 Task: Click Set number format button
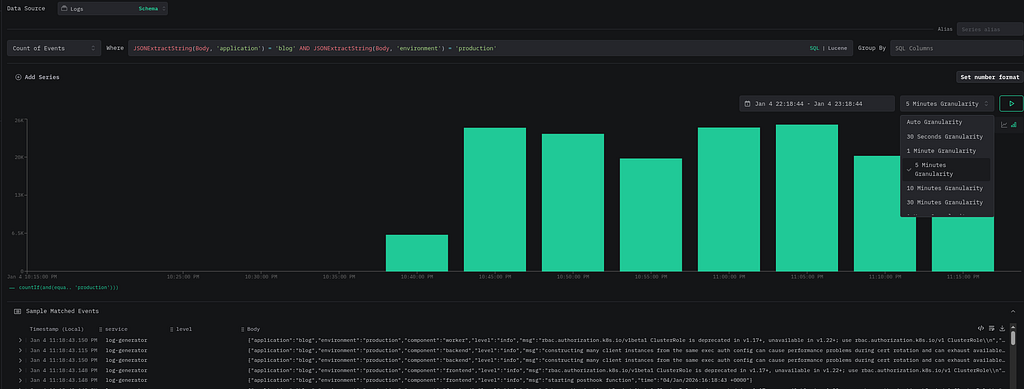coord(989,77)
